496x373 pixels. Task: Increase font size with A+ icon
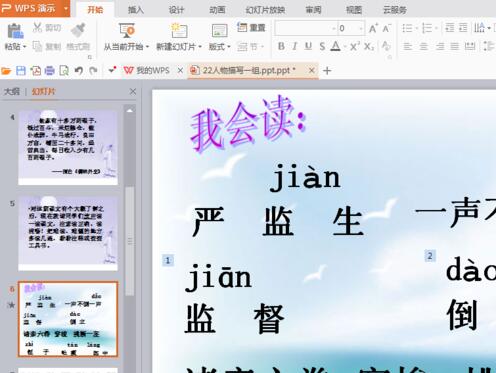373,28
